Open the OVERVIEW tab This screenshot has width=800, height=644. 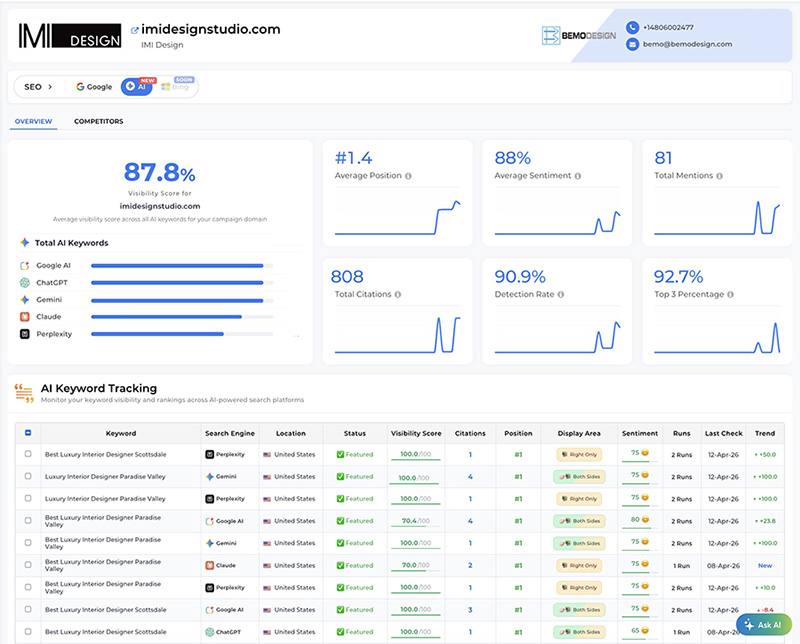coord(32,120)
